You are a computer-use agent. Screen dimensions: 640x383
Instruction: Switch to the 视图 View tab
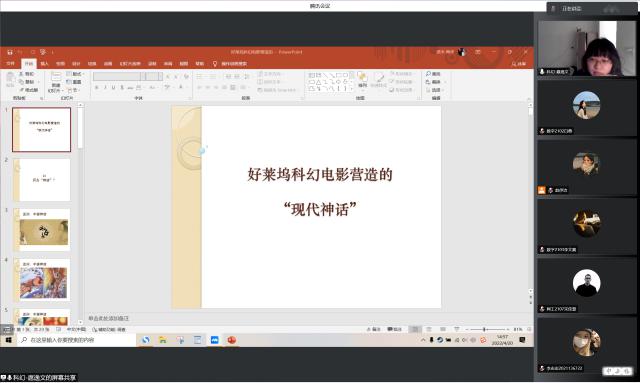(x=184, y=64)
